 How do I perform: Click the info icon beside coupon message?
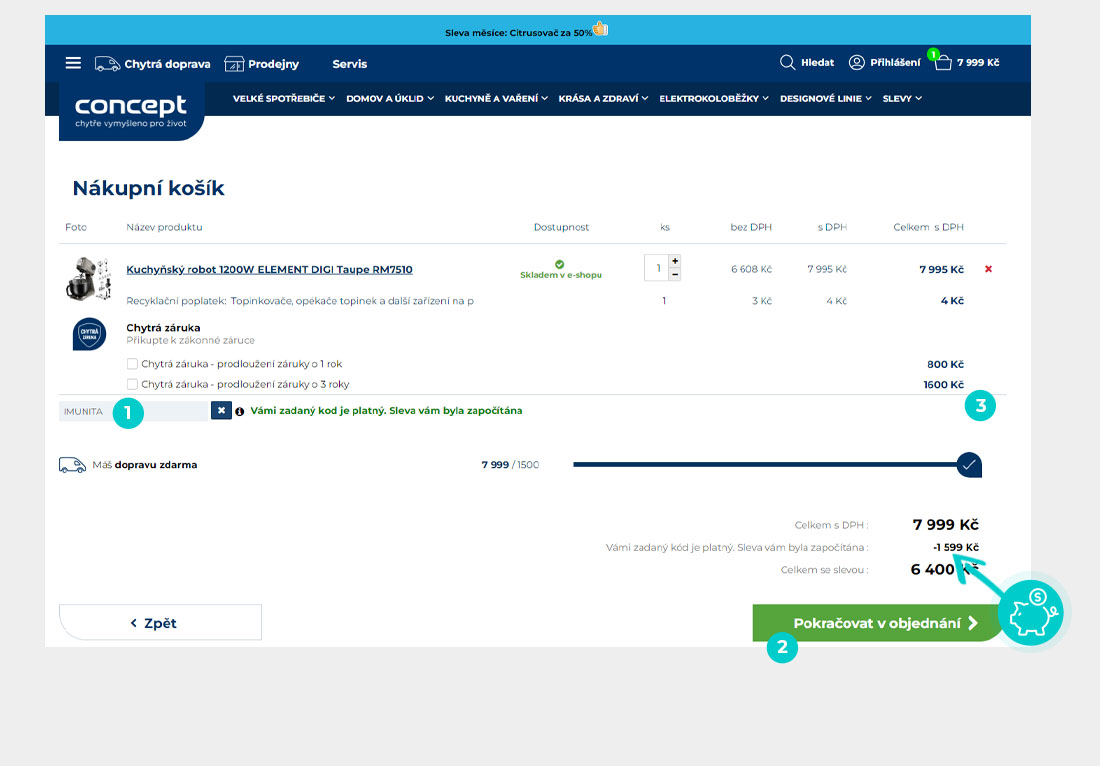click(x=240, y=412)
